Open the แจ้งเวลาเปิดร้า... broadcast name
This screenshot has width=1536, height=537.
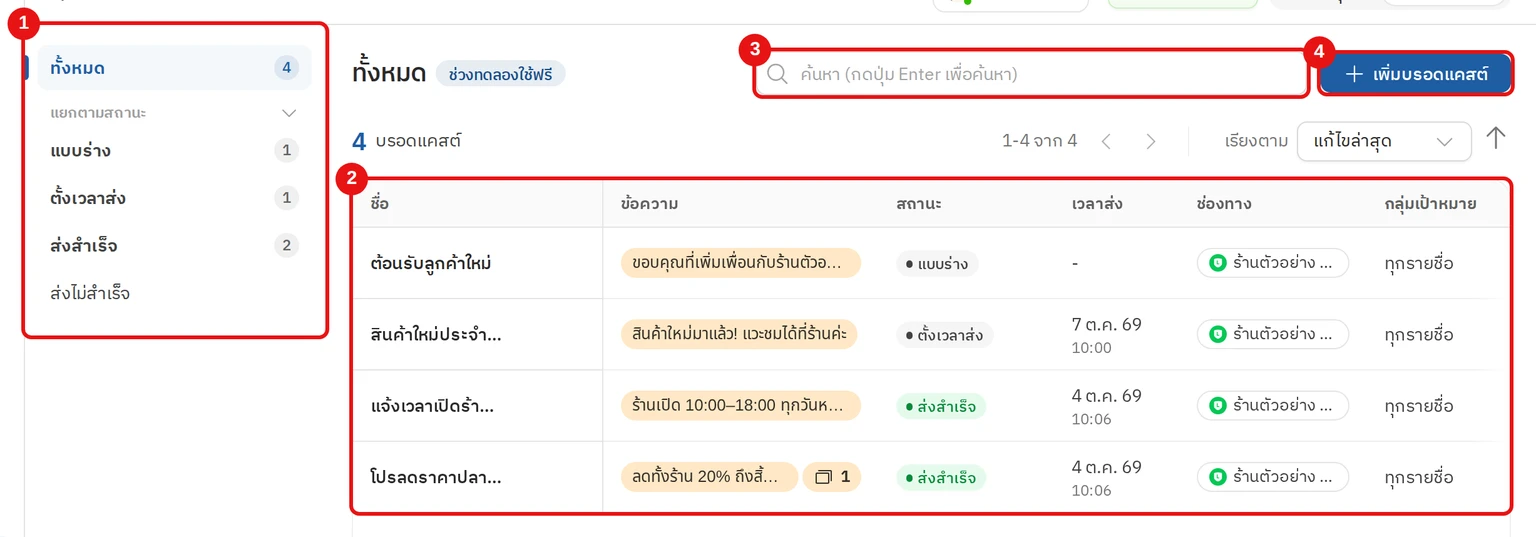(x=432, y=406)
